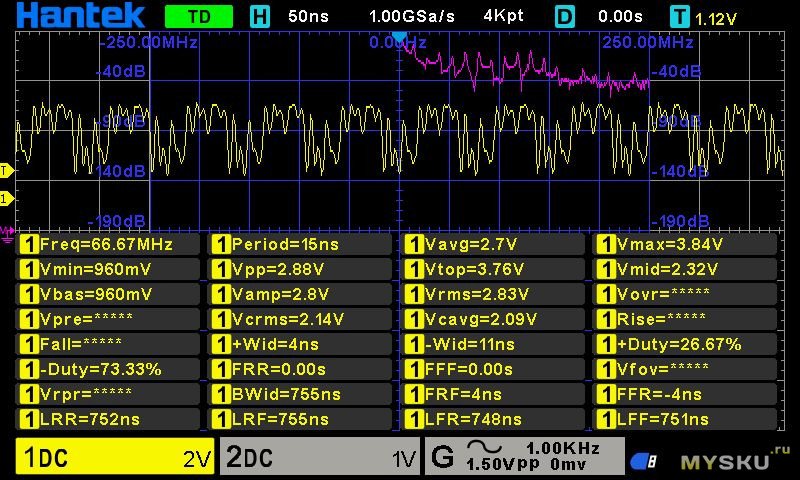Click the sine wave icon in generator panel
Viewport: 800px width, 480px height.
(x=485, y=447)
